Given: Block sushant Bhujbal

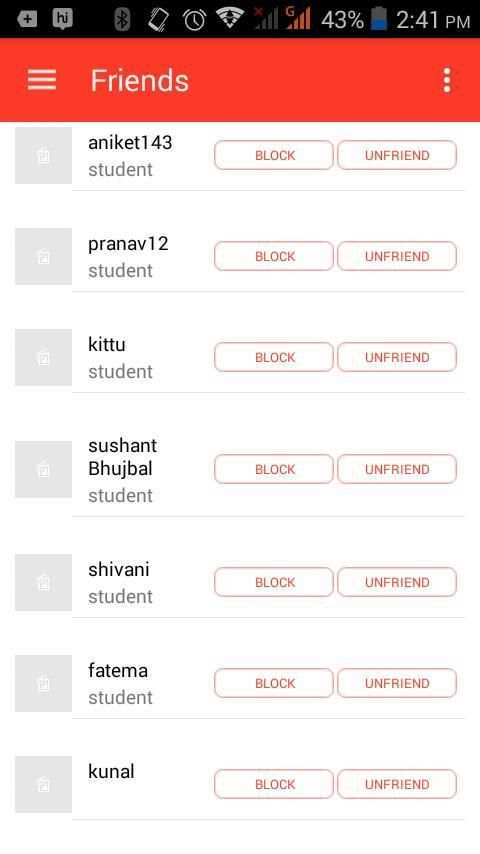Looking at the screenshot, I should click(274, 469).
